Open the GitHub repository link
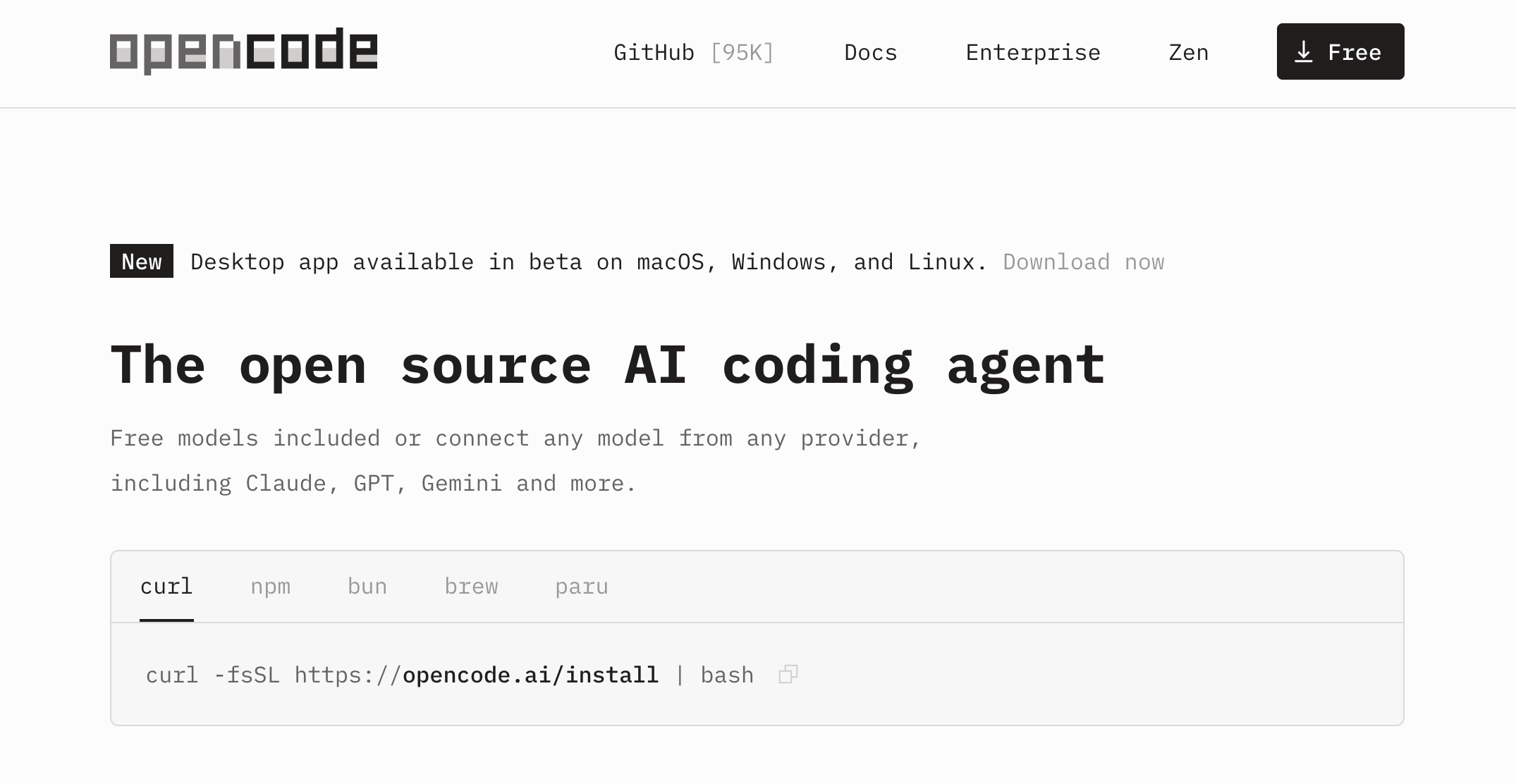Image resolution: width=1516 pixels, height=784 pixels. pyautogui.click(x=654, y=52)
